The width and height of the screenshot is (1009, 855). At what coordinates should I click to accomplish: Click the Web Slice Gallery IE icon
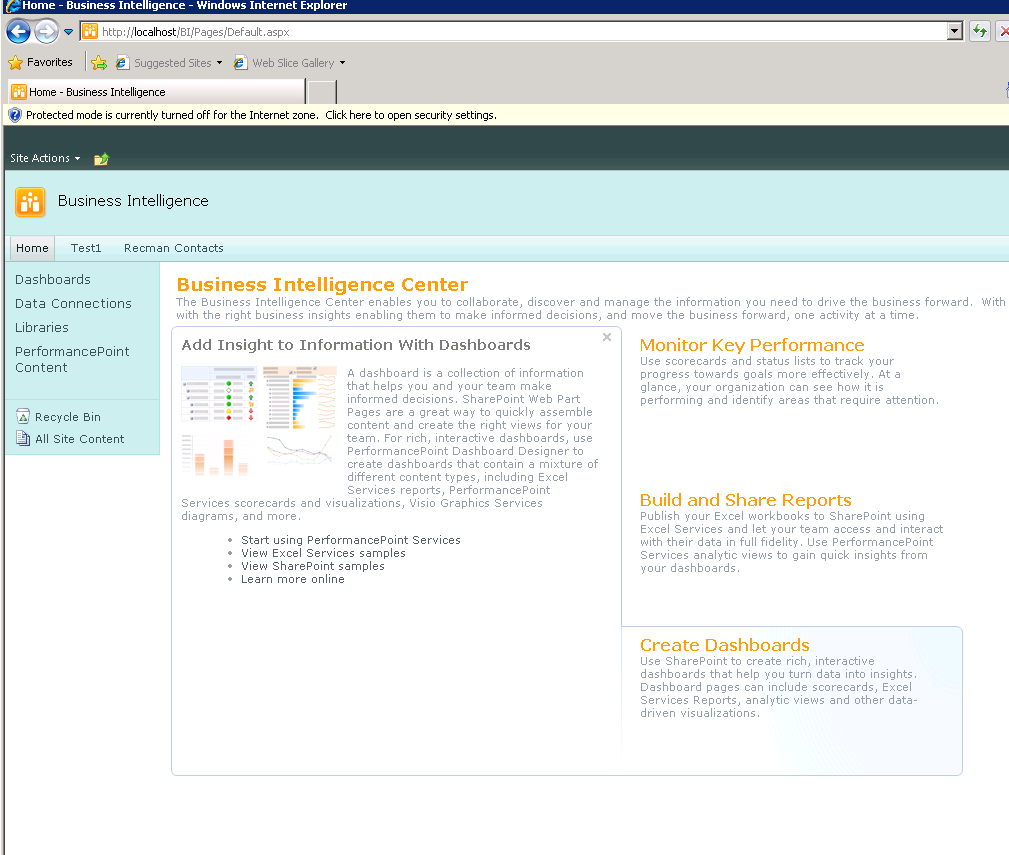coord(240,62)
